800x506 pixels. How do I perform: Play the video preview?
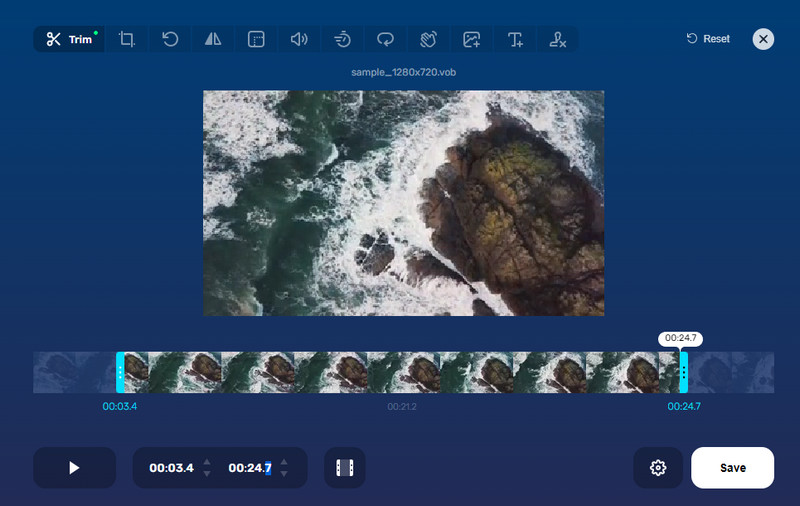pyautogui.click(x=74, y=468)
